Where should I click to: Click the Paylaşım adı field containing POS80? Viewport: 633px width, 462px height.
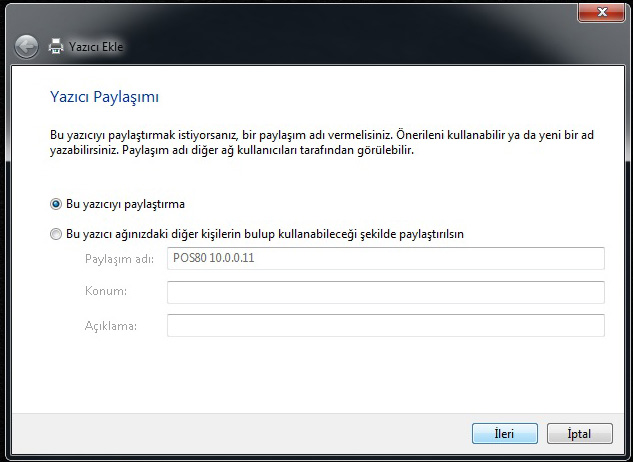pos(385,259)
